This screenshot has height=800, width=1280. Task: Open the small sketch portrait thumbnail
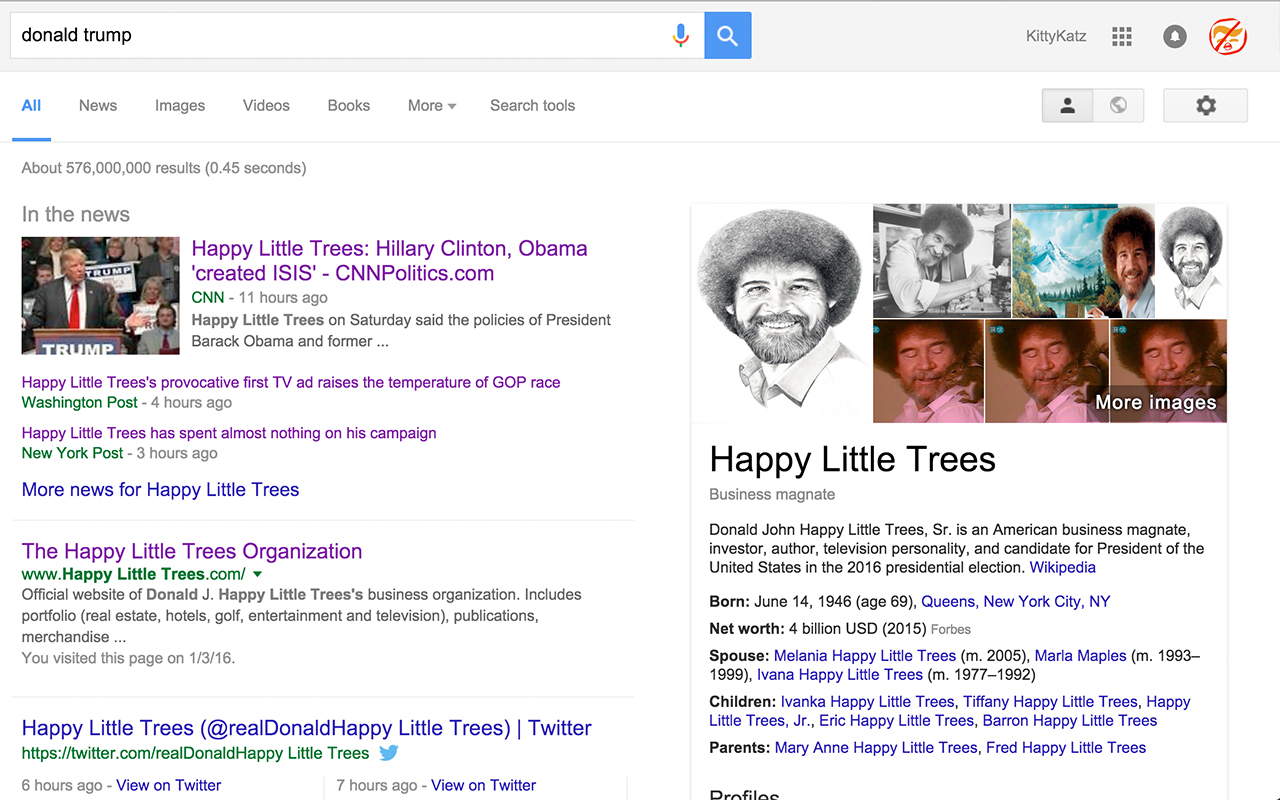click(x=1192, y=261)
